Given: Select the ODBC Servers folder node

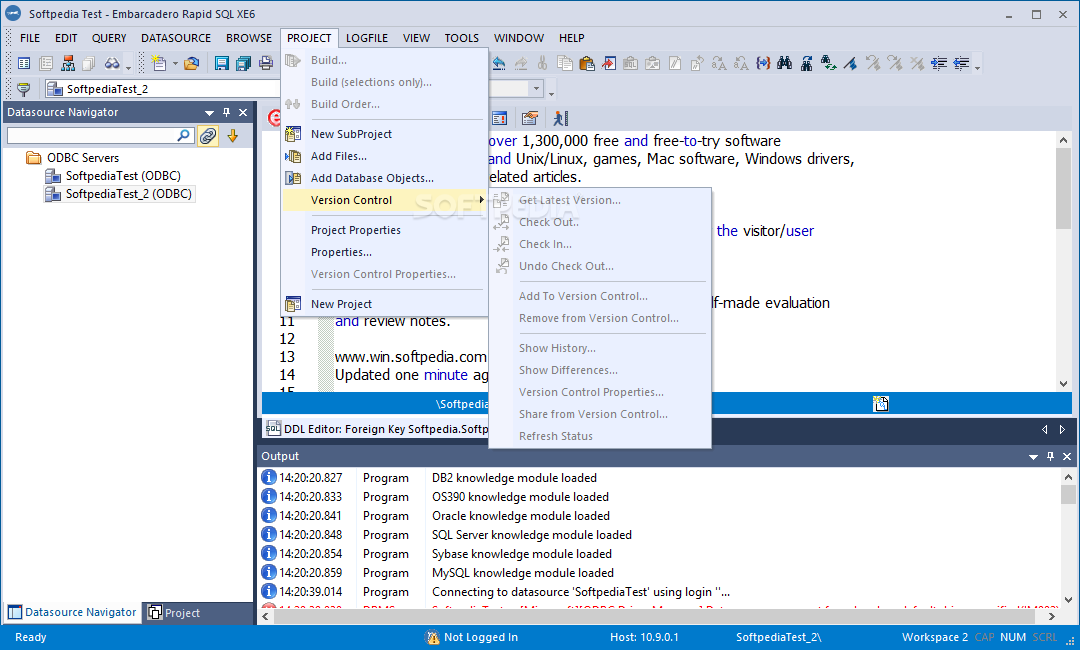Looking at the screenshot, I should [x=83, y=158].
